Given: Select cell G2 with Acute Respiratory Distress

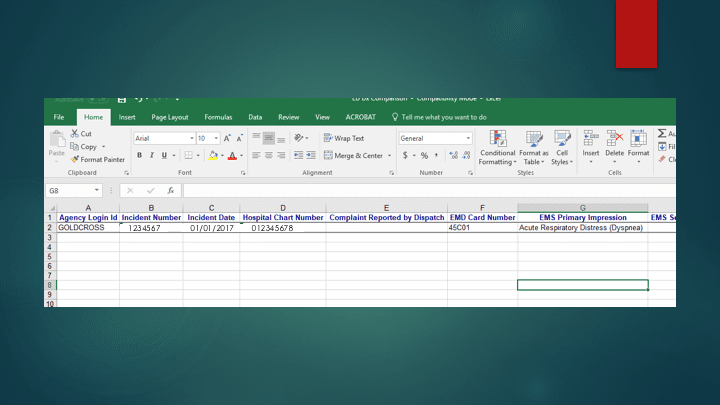Looking at the screenshot, I should tap(582, 228).
